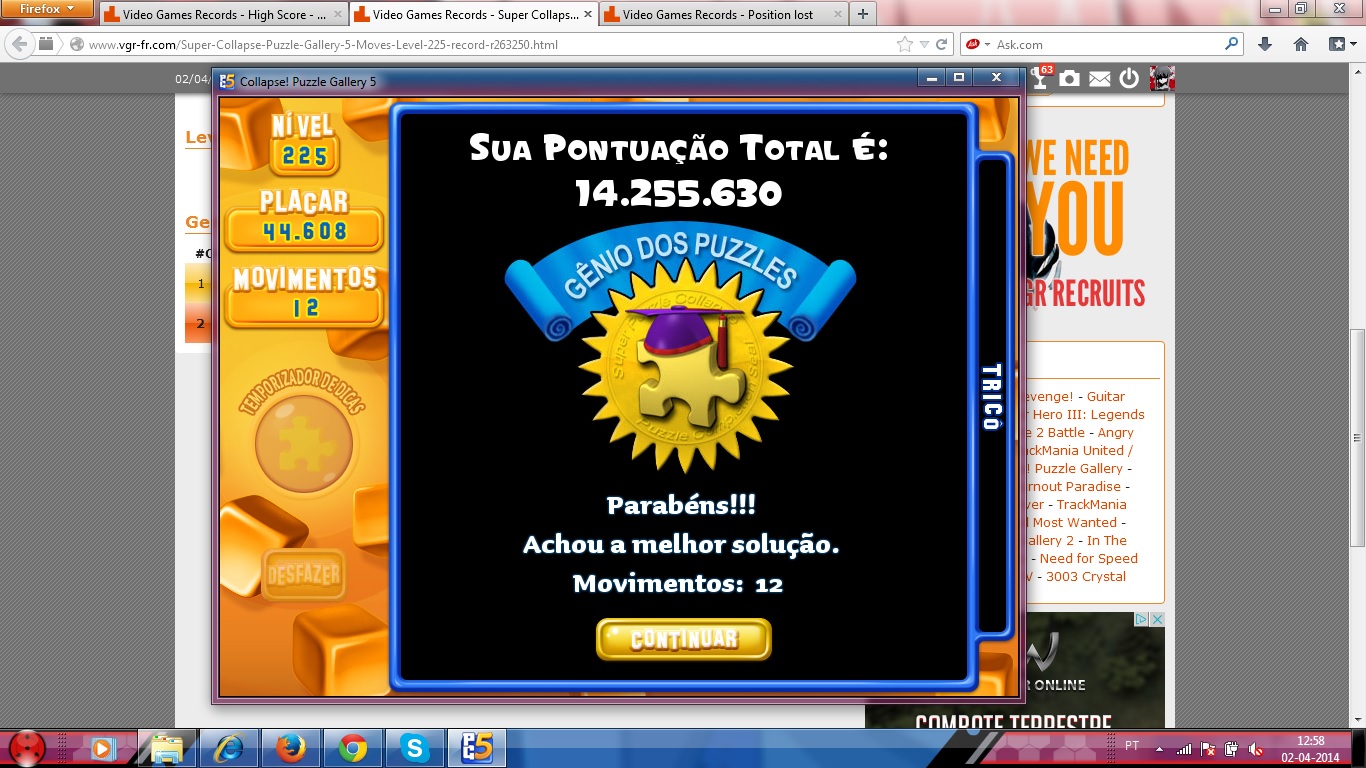Screen dimensions: 1366x768
Task: Click the Firefox downloads arrow icon
Action: coord(1265,44)
